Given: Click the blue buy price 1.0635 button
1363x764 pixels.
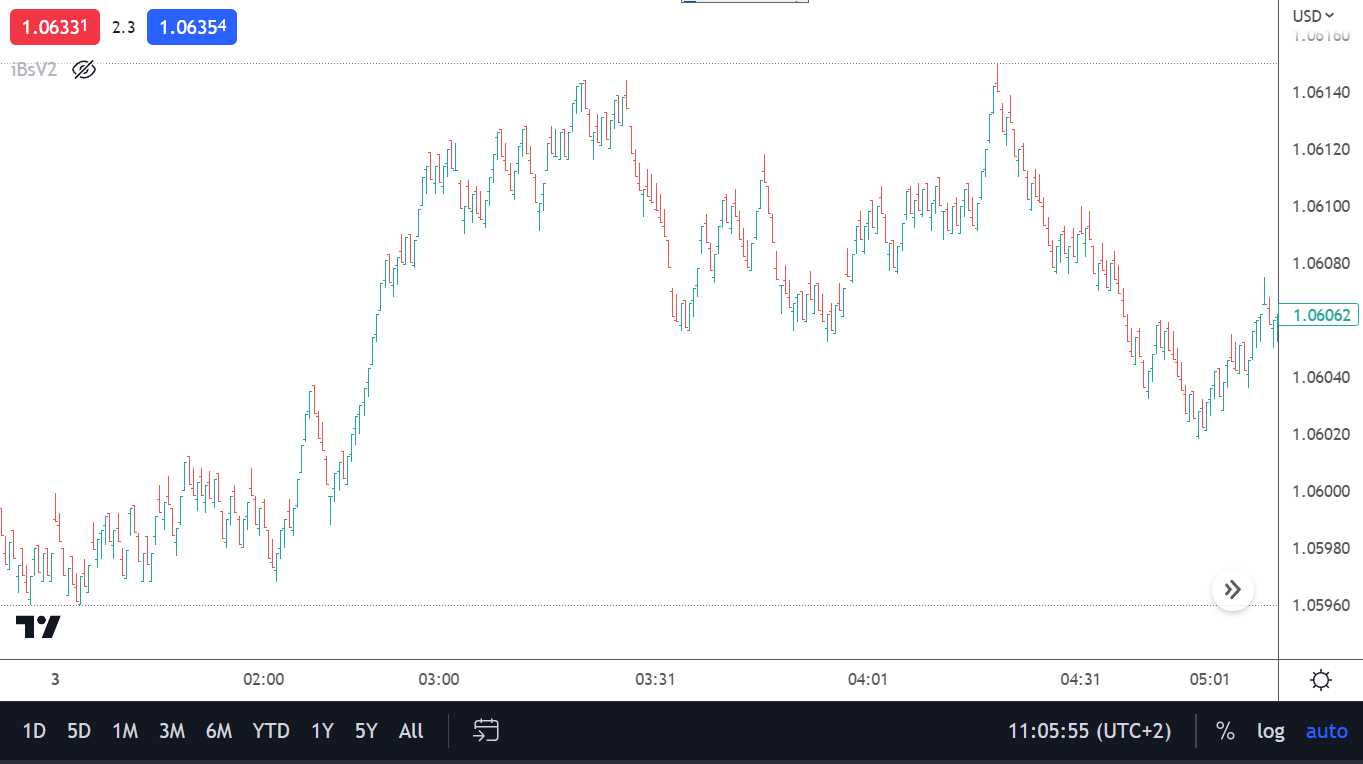Looking at the screenshot, I should 192,27.
